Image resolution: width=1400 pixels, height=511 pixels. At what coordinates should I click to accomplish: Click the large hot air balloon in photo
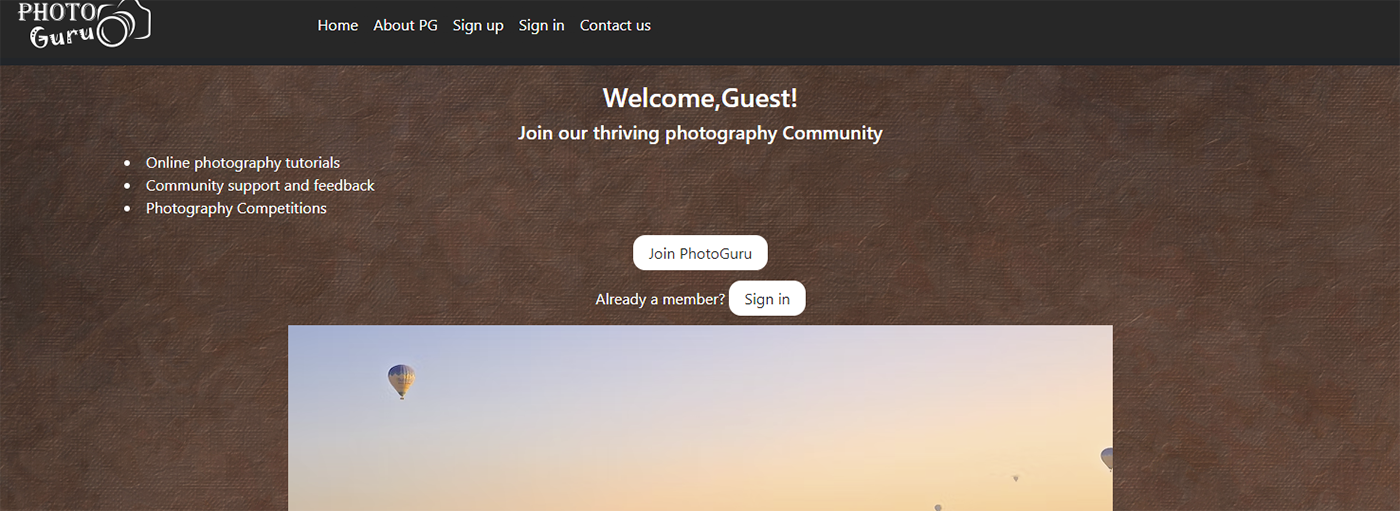click(x=401, y=381)
